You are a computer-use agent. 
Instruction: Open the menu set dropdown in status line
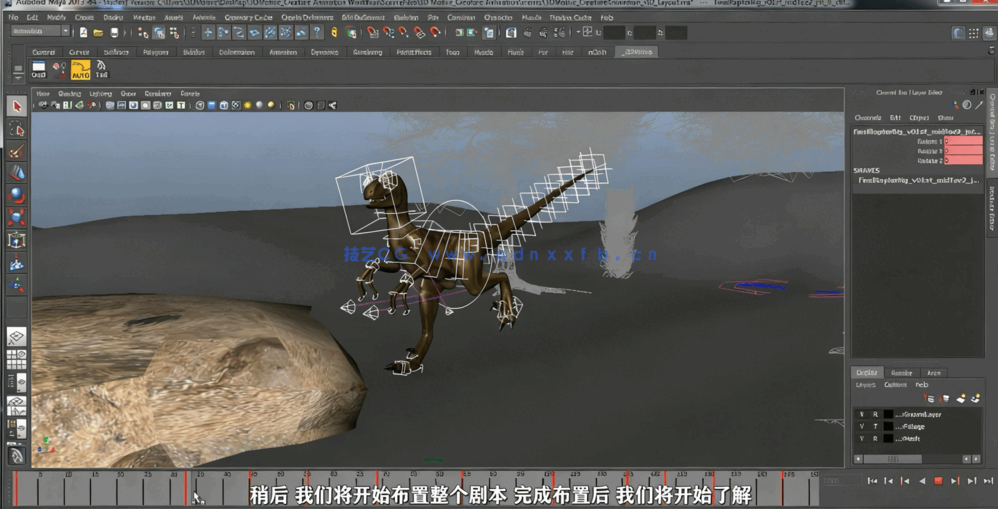tap(66, 32)
